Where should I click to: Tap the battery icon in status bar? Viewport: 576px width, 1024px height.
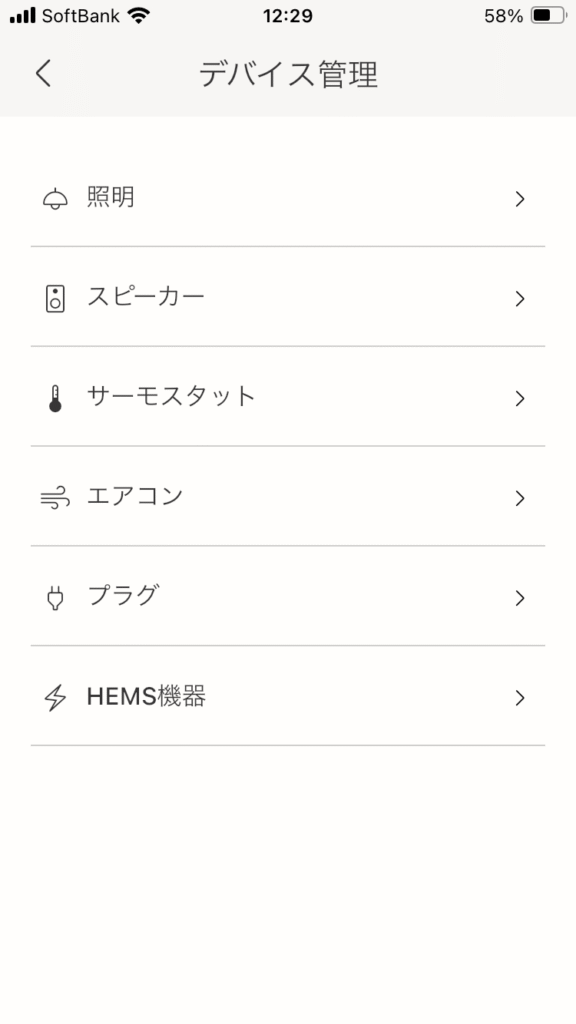tap(549, 16)
